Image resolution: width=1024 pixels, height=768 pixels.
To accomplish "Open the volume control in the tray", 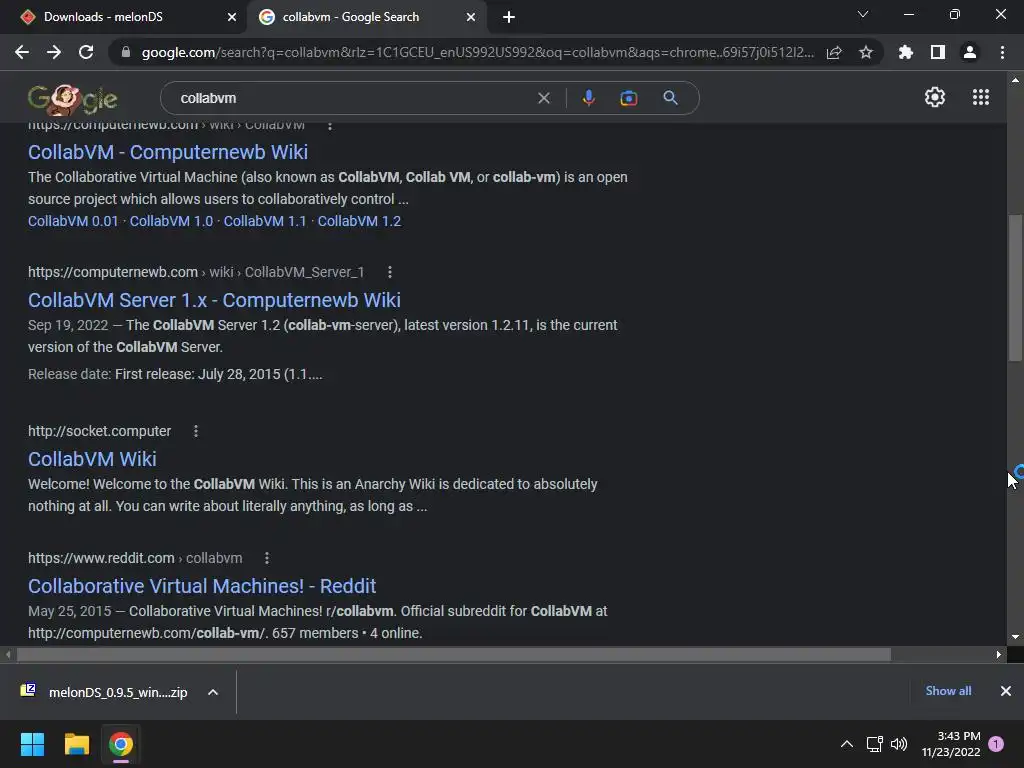I will pos(899,744).
